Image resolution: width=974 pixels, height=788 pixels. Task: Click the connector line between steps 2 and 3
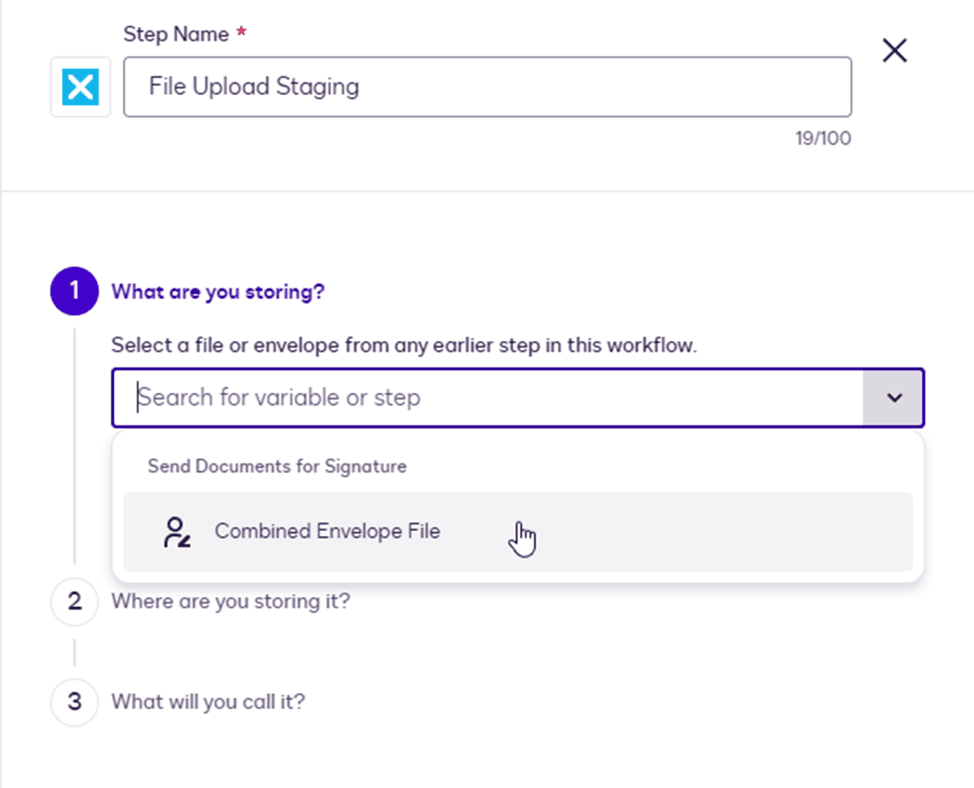click(74, 652)
